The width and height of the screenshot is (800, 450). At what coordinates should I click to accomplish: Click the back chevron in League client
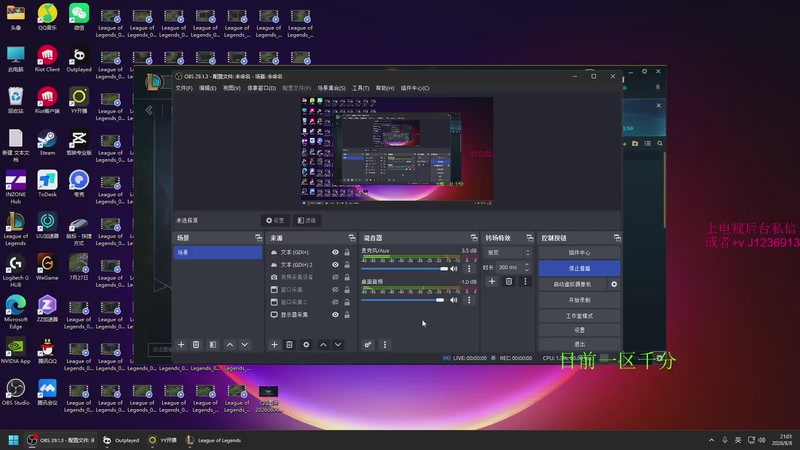(x=149, y=110)
